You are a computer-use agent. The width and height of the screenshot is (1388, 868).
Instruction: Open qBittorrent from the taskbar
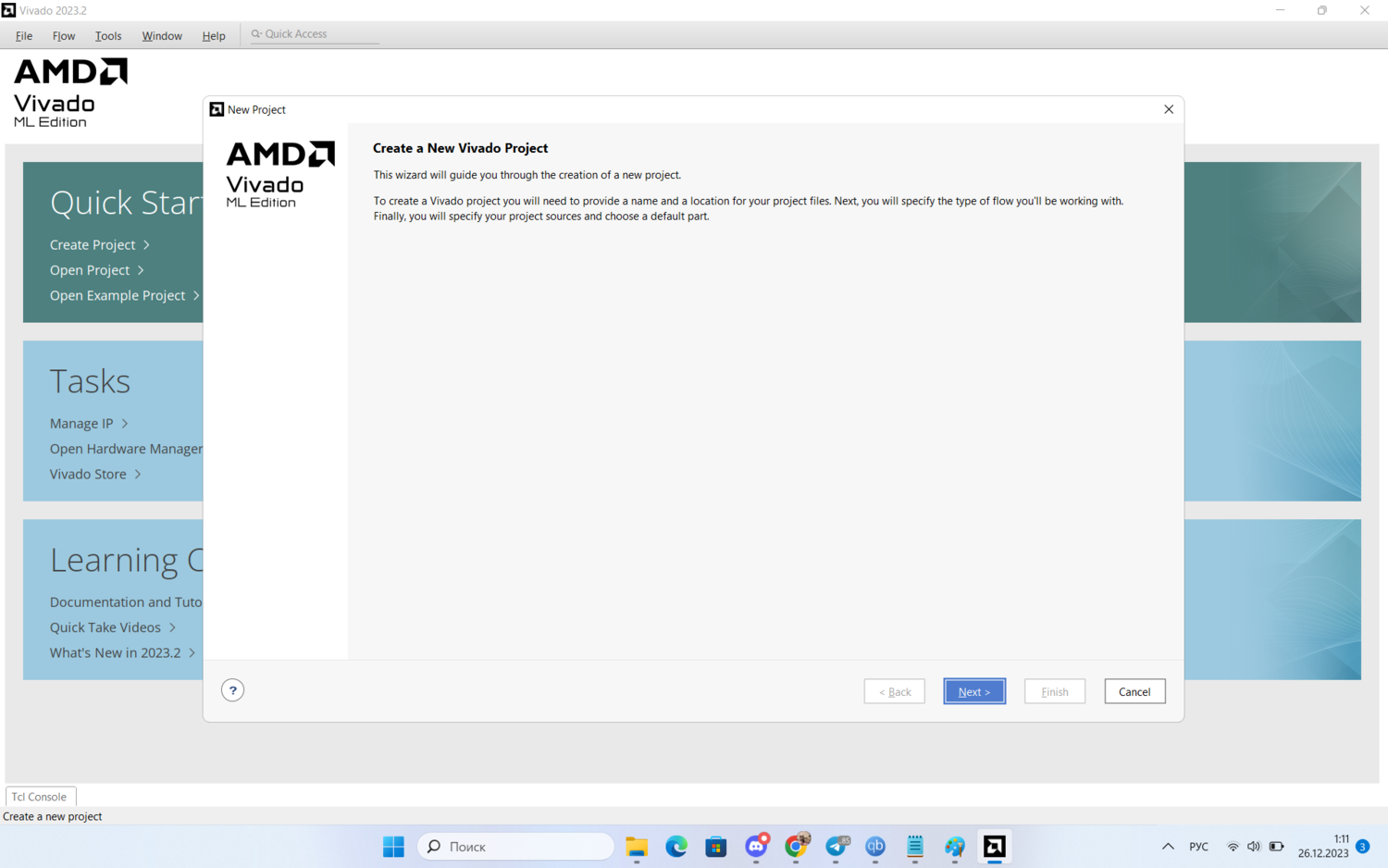tap(875, 847)
